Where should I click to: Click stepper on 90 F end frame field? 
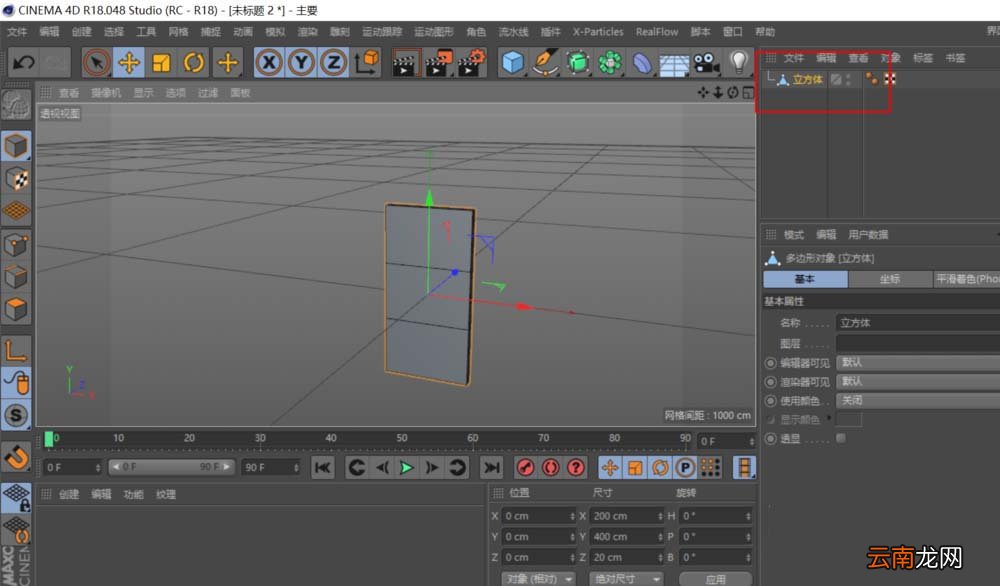pyautogui.click(x=296, y=467)
